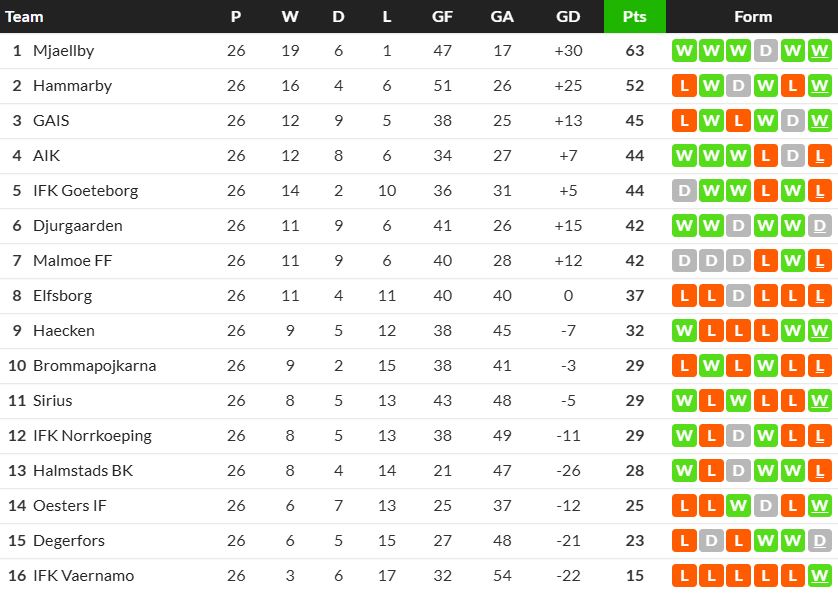Click IFK Vaernamo's latest win badge
This screenshot has height=597, width=838.
(819, 576)
